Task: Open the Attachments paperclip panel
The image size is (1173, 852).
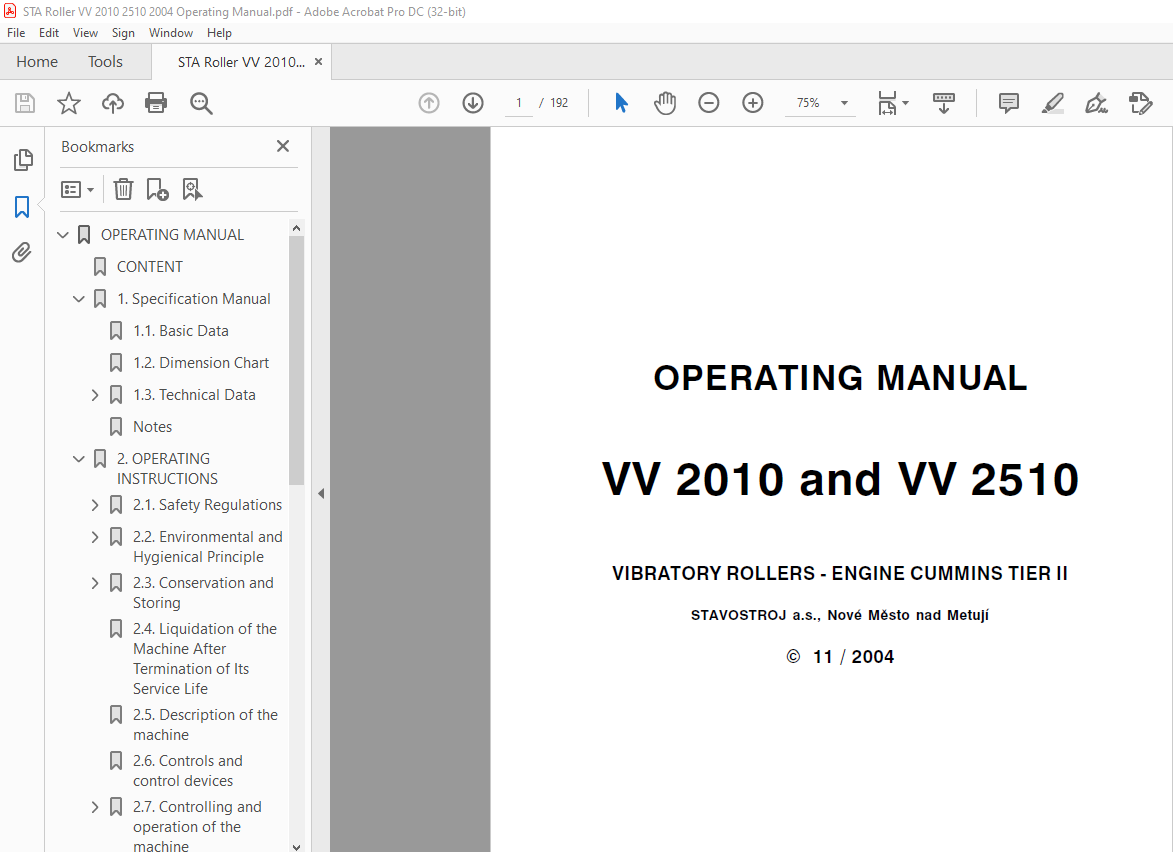Action: pos(22,253)
